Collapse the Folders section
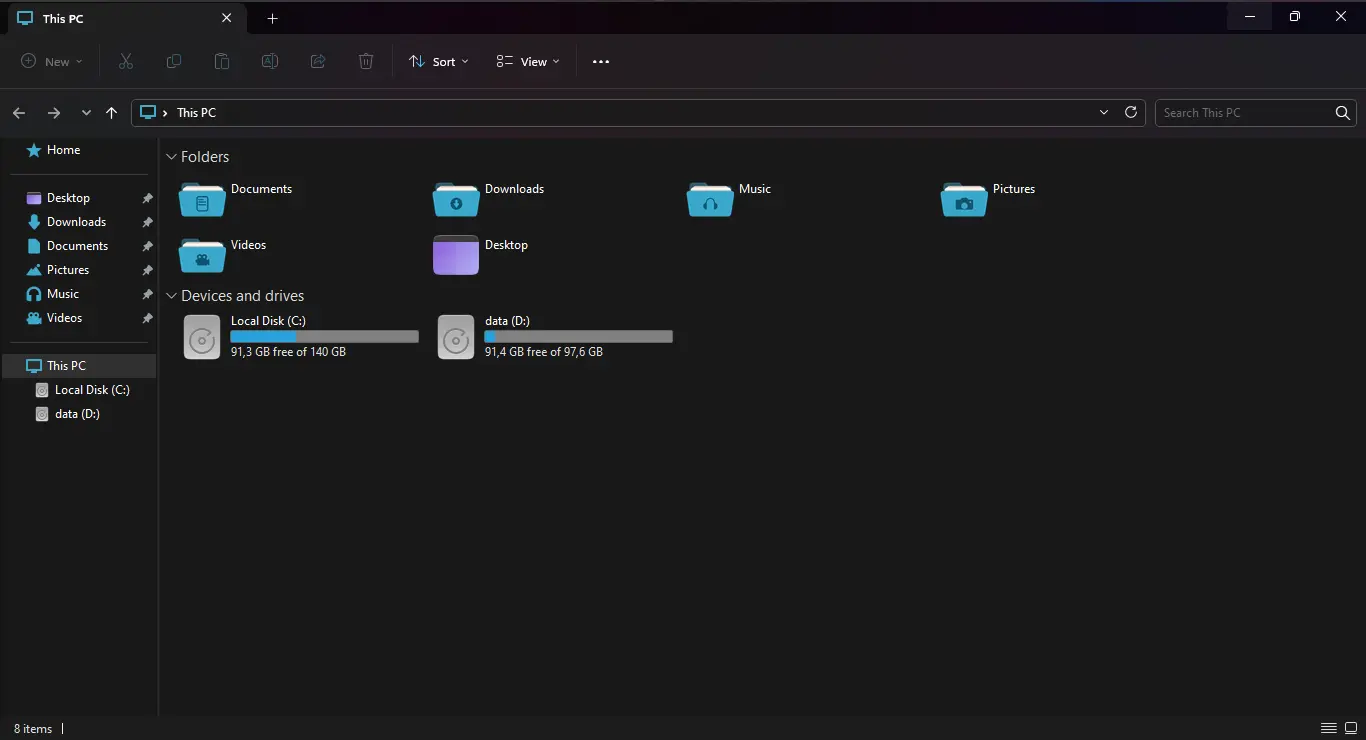The height and width of the screenshot is (740, 1366). coord(171,157)
